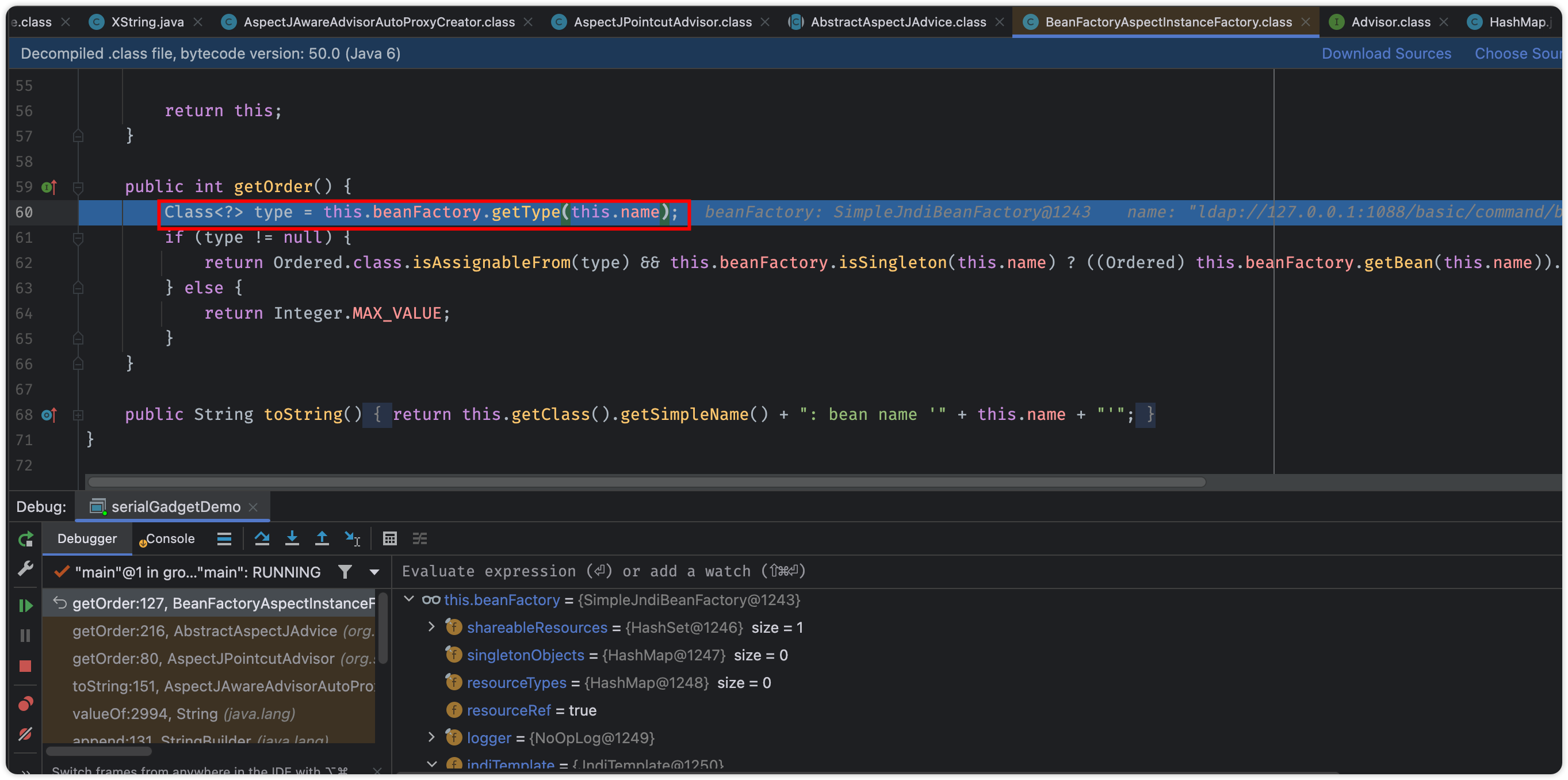
Task: Toggle mute breakpoints
Action: click(x=25, y=735)
